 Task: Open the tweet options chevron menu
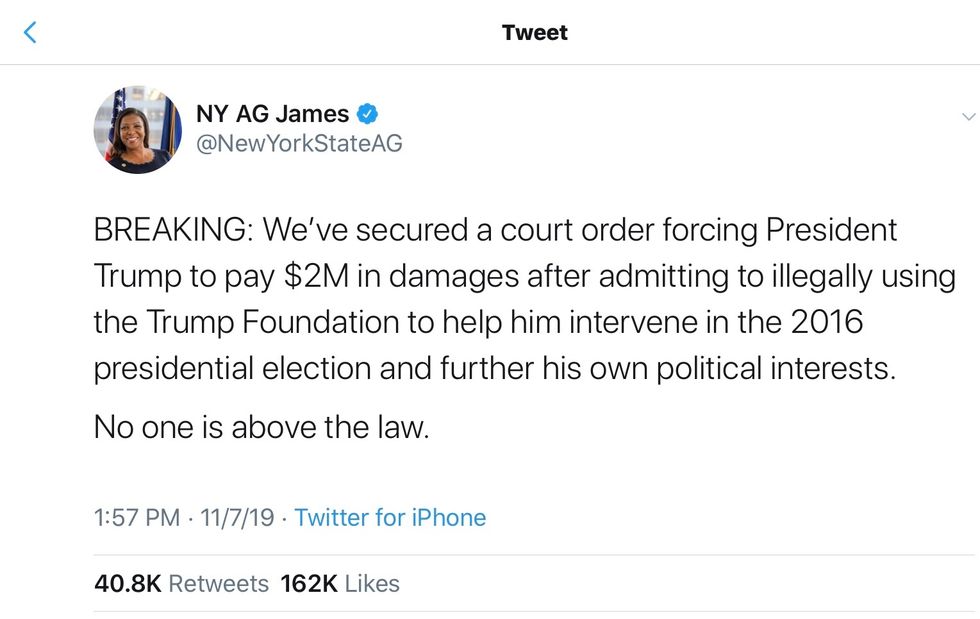966,116
